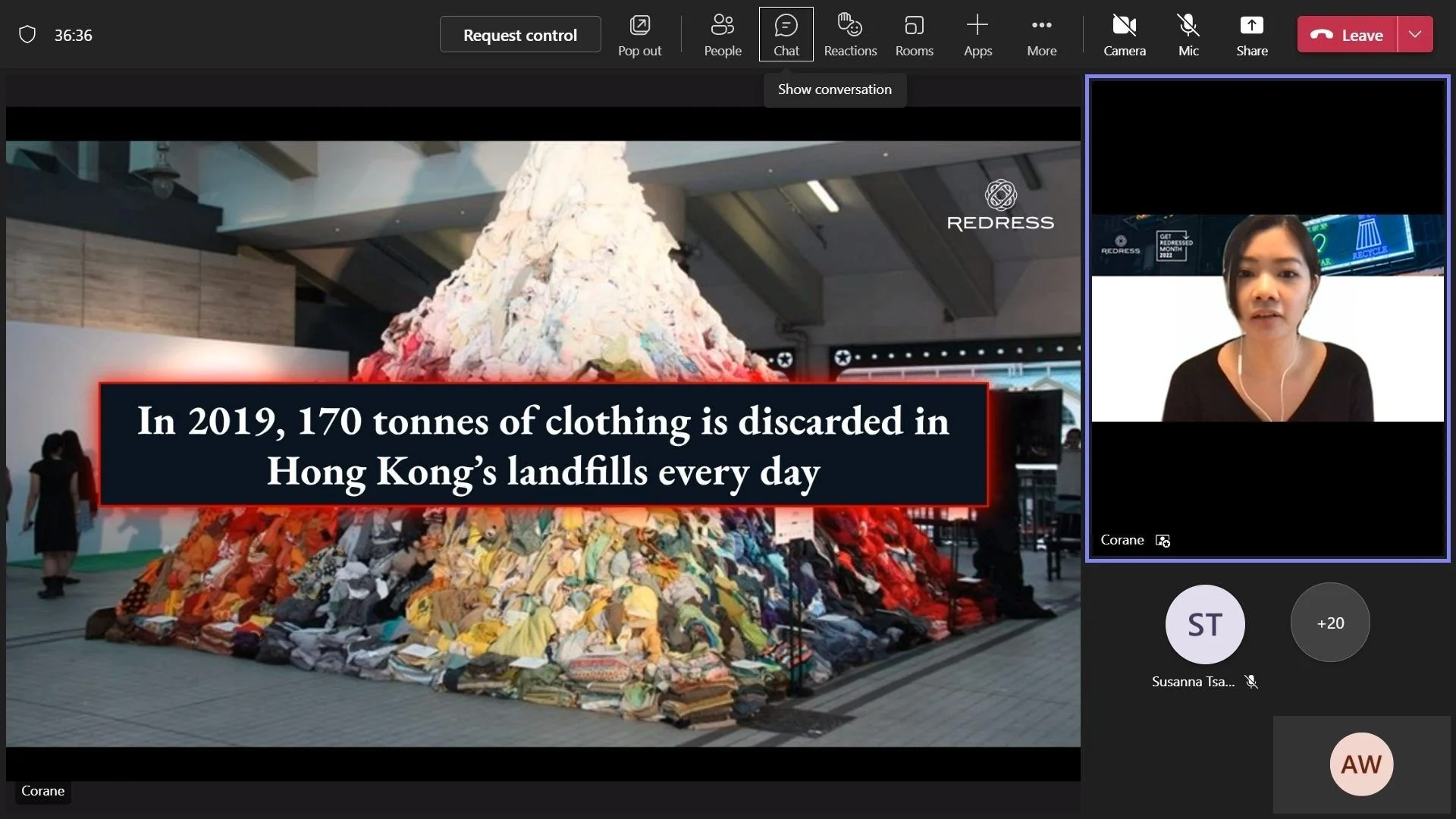Viewport: 1456px width, 819px height.
Task: Open breakout Rooms
Action: 914,34
